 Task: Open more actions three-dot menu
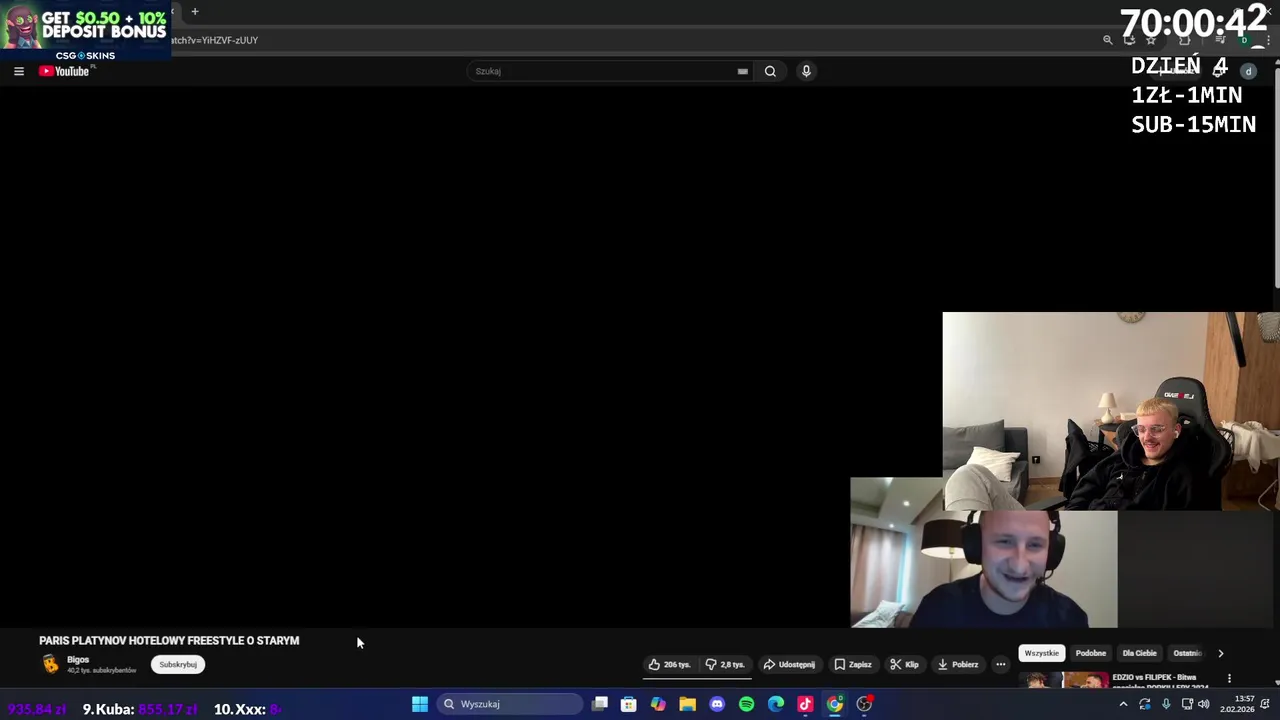(x=1000, y=664)
